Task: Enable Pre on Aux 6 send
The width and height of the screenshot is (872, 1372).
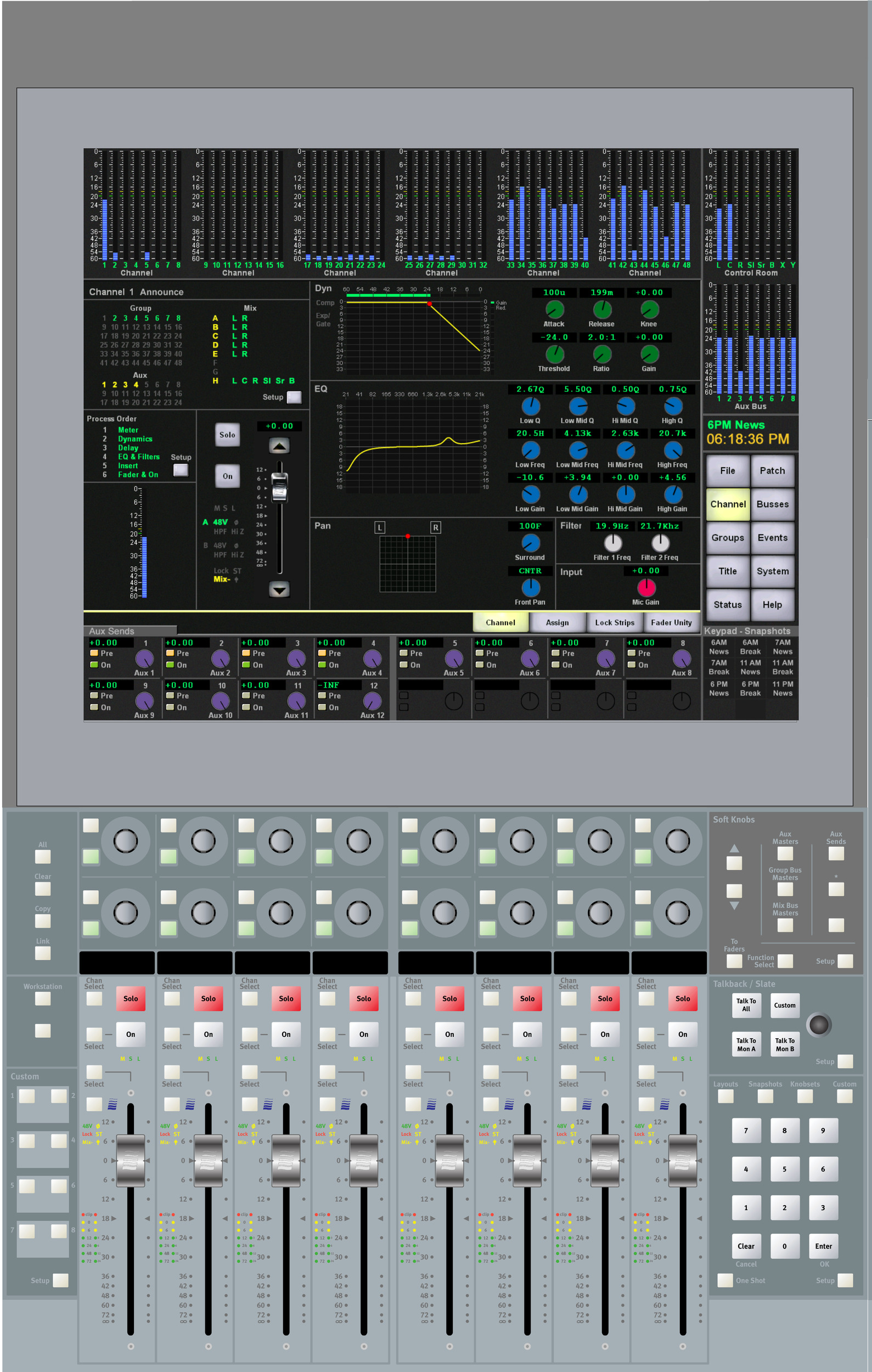Action: [x=480, y=653]
